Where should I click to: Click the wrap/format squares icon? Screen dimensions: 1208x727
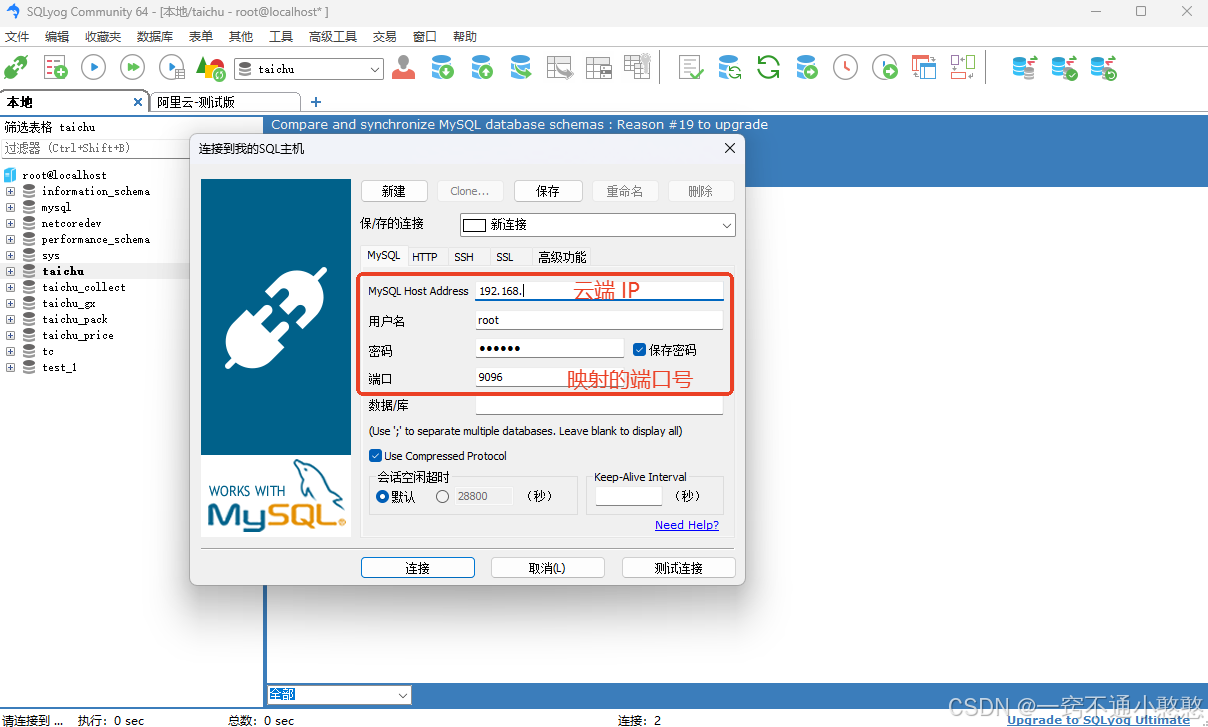962,67
